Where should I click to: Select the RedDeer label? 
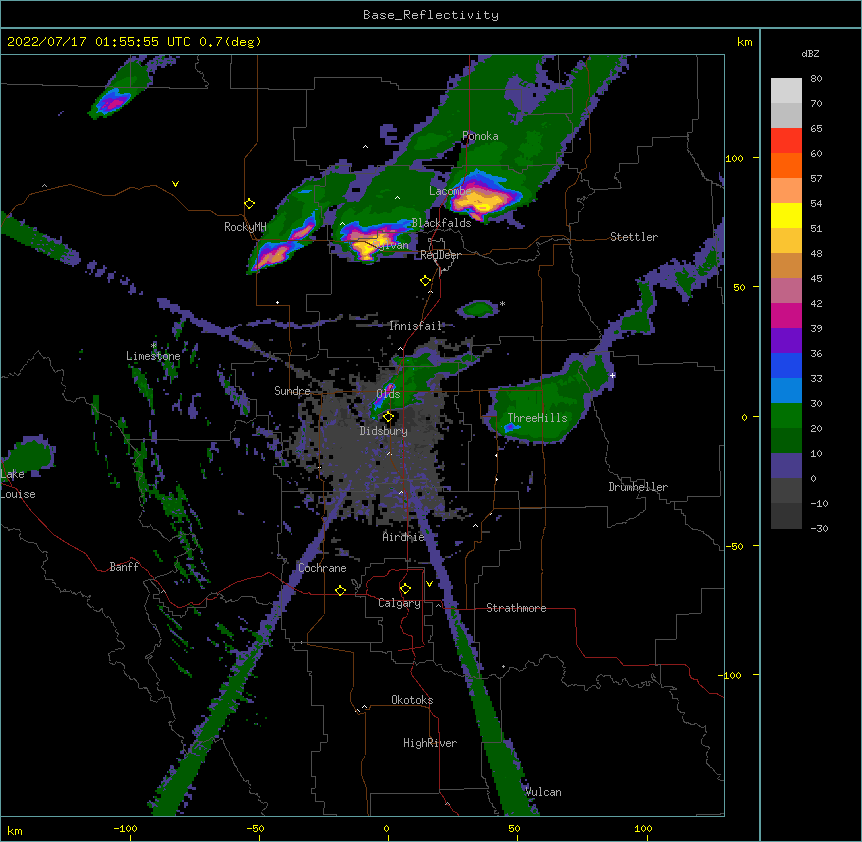click(440, 255)
